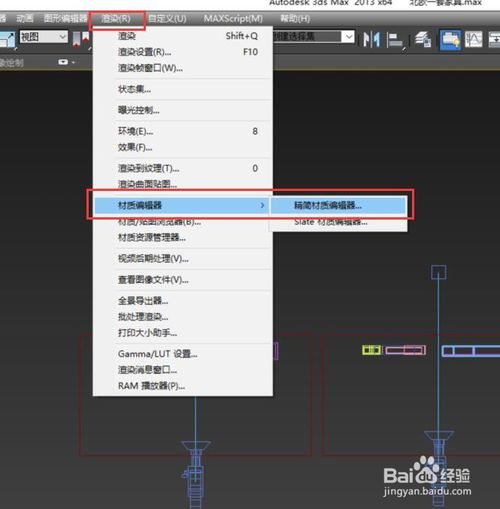Open 视频后期处理(V)... menu item
The image size is (500, 509).
click(183, 259)
